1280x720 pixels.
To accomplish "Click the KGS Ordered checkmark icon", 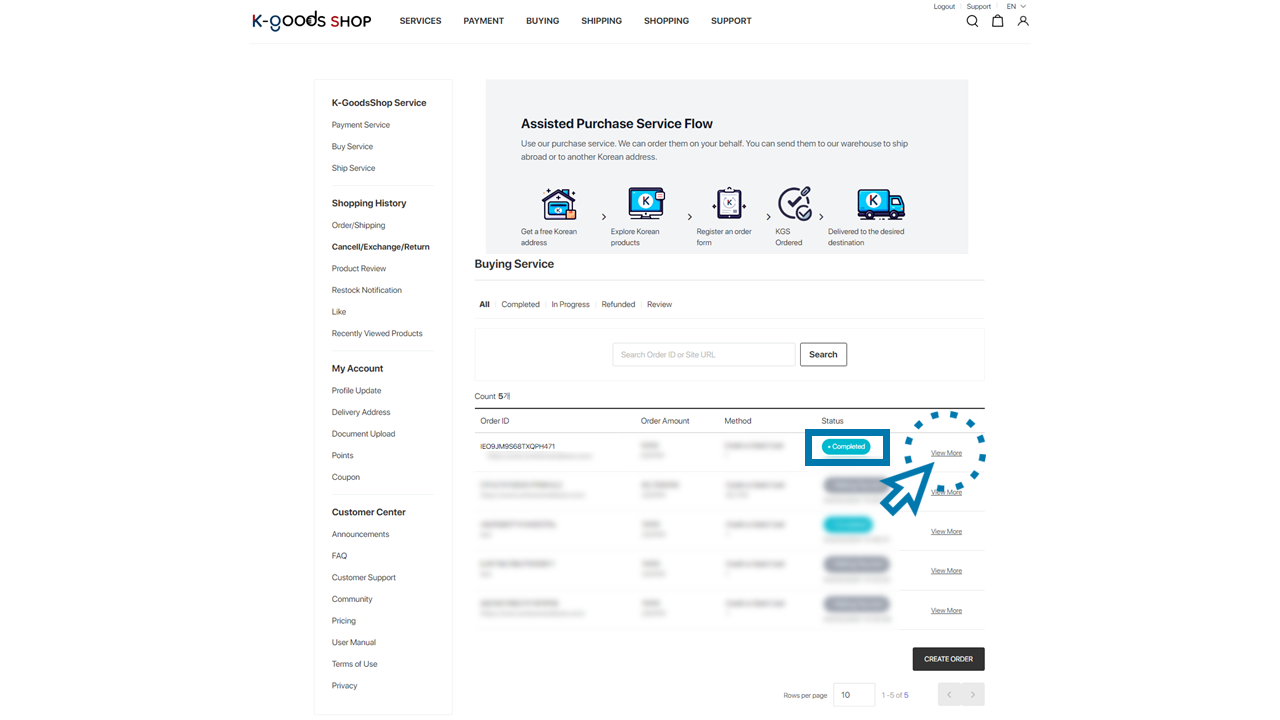I will [x=794, y=203].
